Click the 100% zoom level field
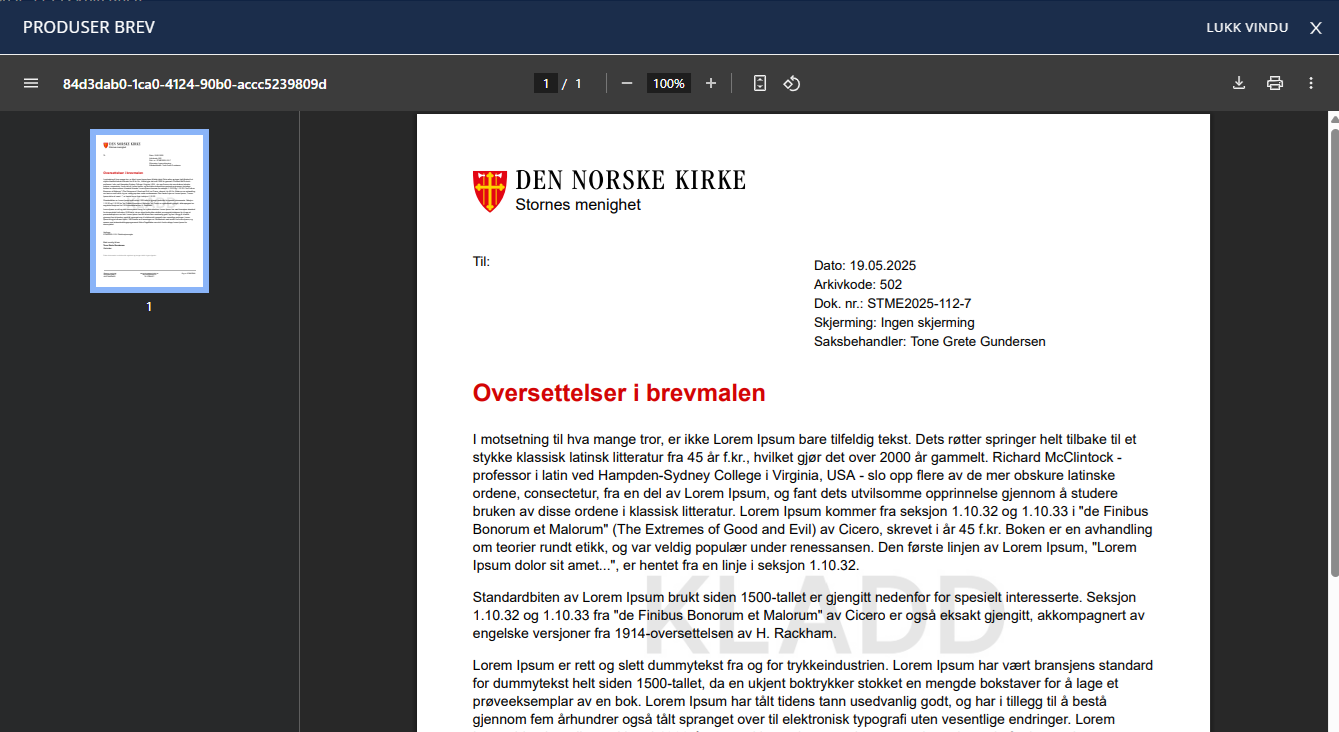Screen dimensions: 1339x732 [x=669, y=83]
